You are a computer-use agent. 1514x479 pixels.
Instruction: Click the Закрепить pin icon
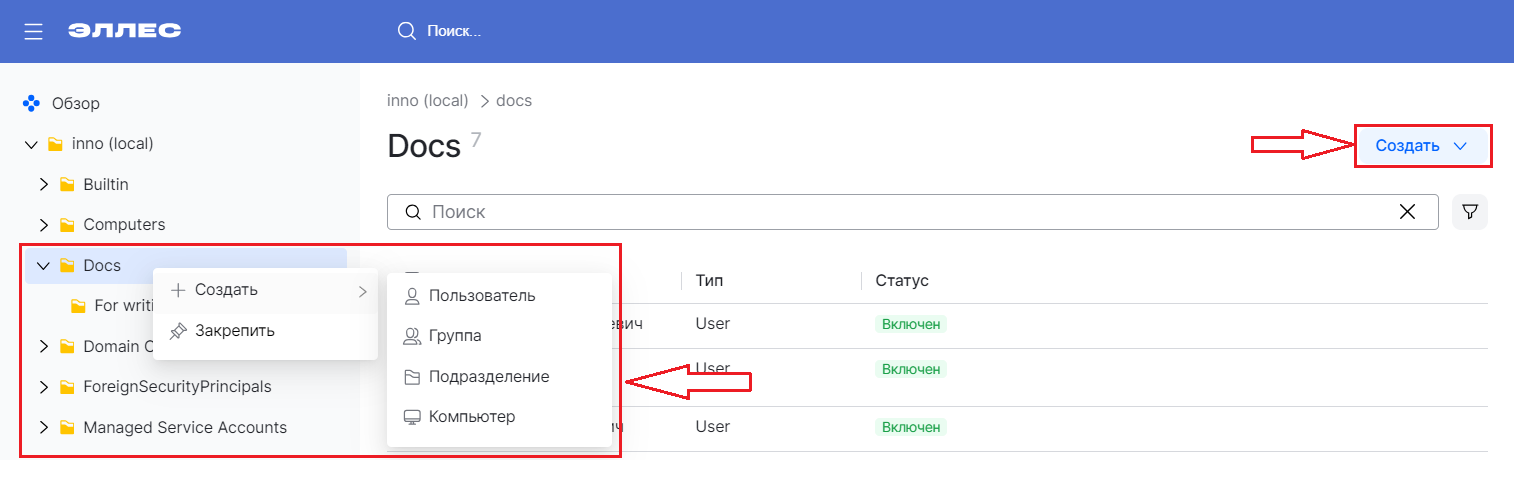coord(178,330)
